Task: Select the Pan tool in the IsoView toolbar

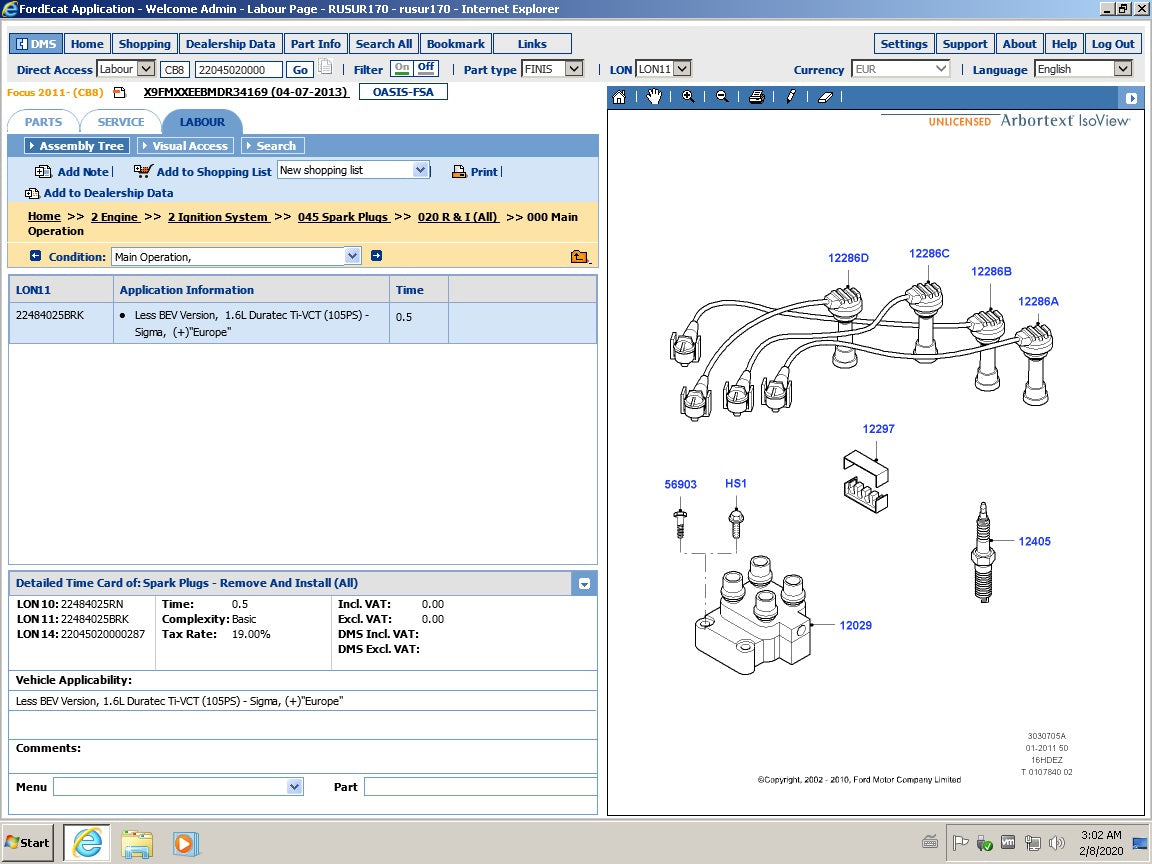Action: pyautogui.click(x=654, y=97)
